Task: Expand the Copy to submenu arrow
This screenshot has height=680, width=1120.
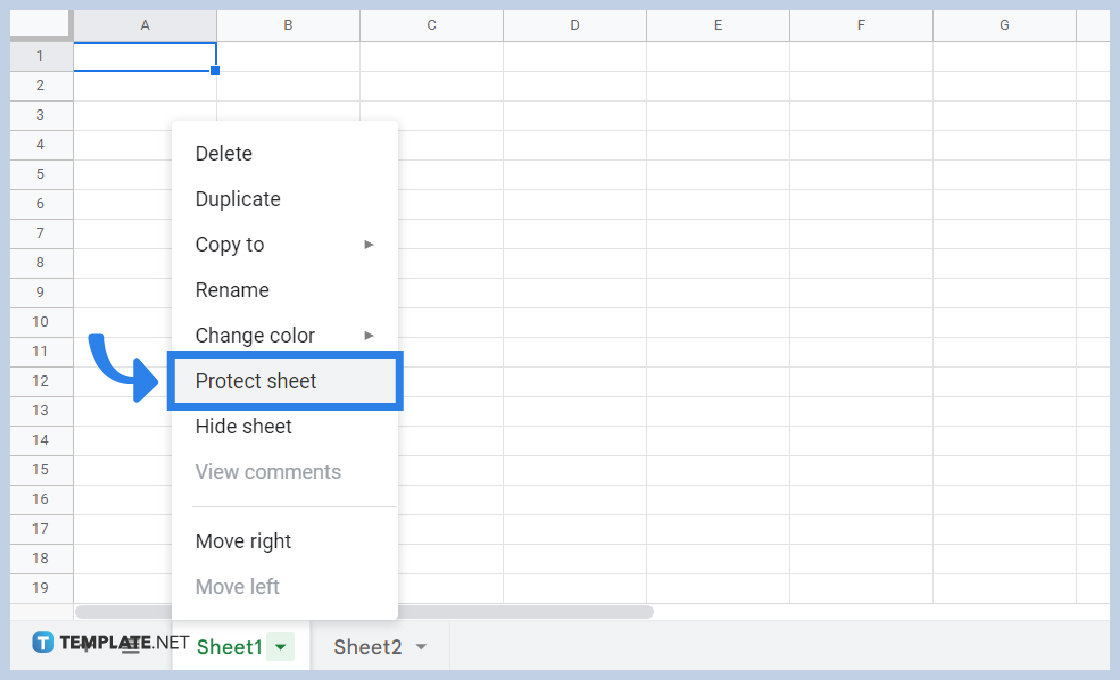Action: click(368, 244)
